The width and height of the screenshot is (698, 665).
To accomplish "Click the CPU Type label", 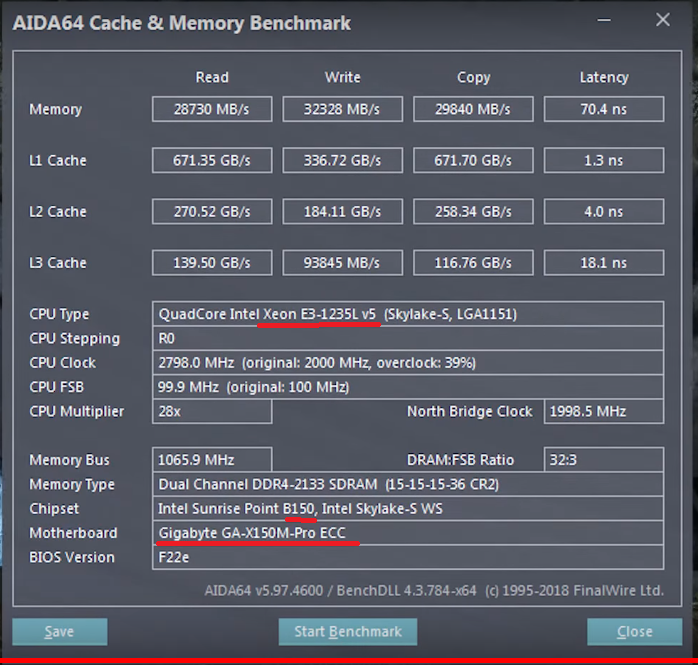I will [x=59, y=314].
